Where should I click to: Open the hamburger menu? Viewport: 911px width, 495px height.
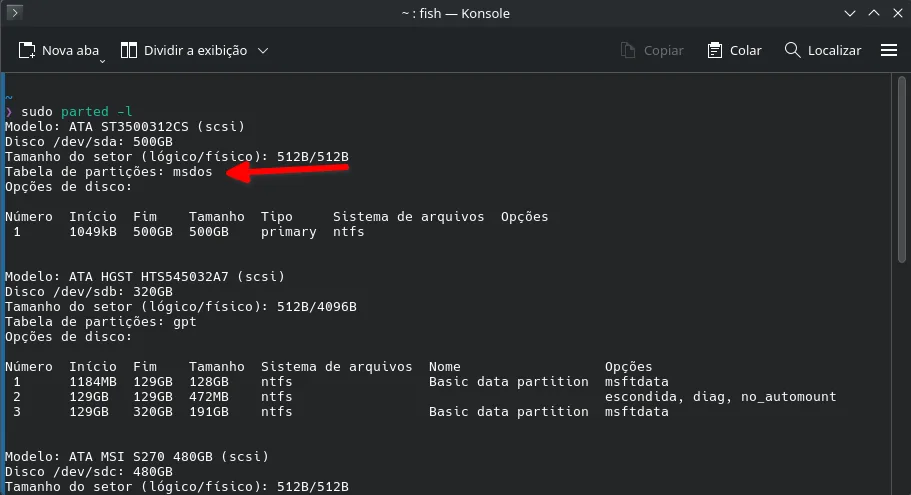tap(889, 51)
